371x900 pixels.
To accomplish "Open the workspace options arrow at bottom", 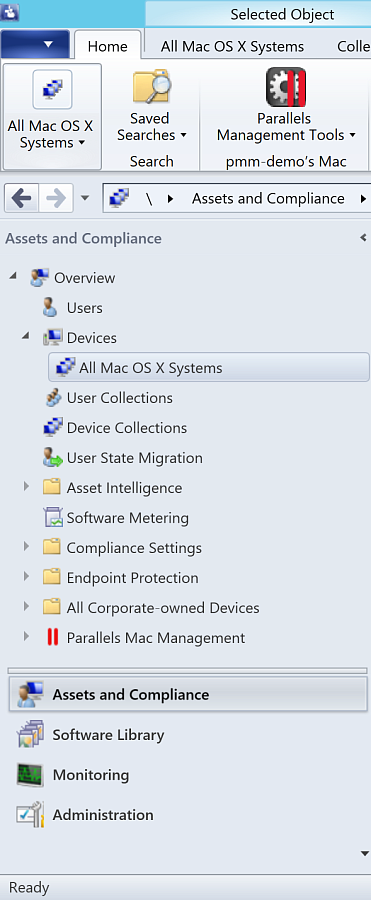I will coord(364,853).
